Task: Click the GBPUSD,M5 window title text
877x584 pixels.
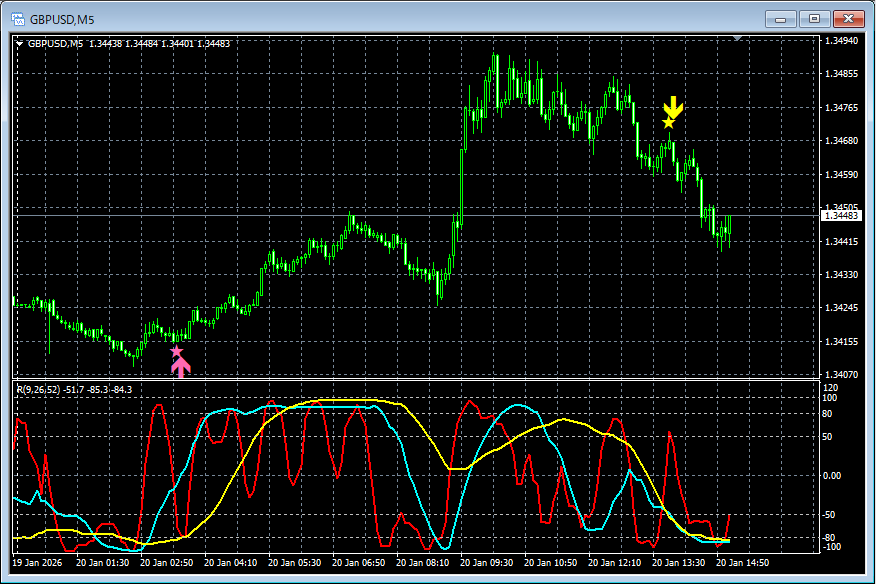Action: (x=62, y=20)
